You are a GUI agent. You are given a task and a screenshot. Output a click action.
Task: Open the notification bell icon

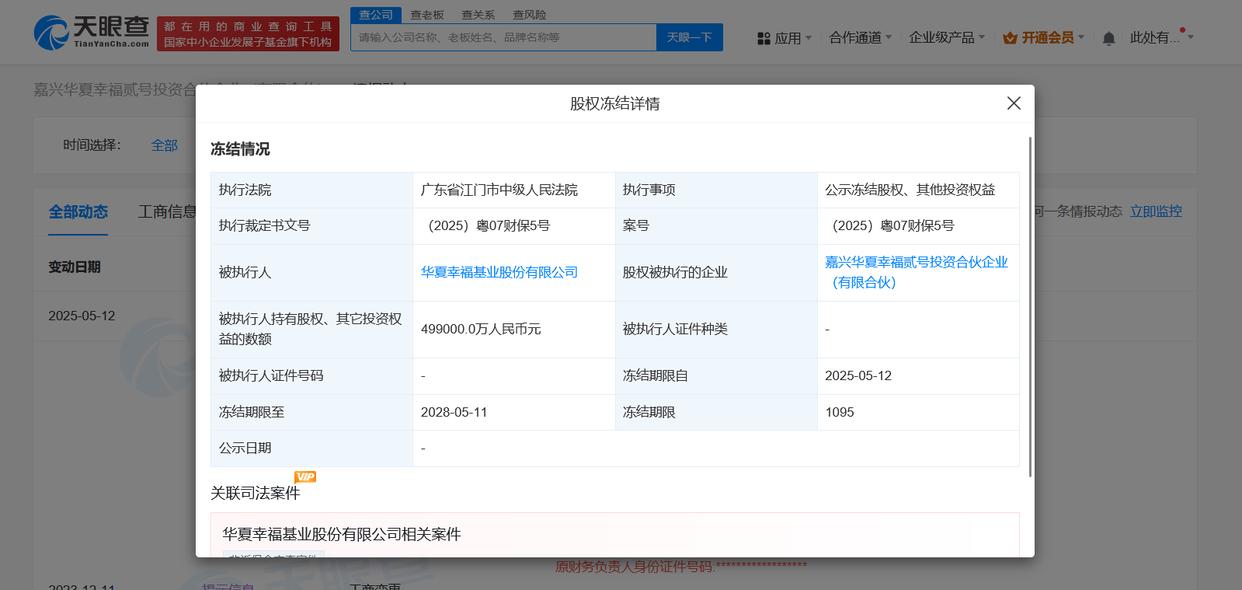point(1108,38)
